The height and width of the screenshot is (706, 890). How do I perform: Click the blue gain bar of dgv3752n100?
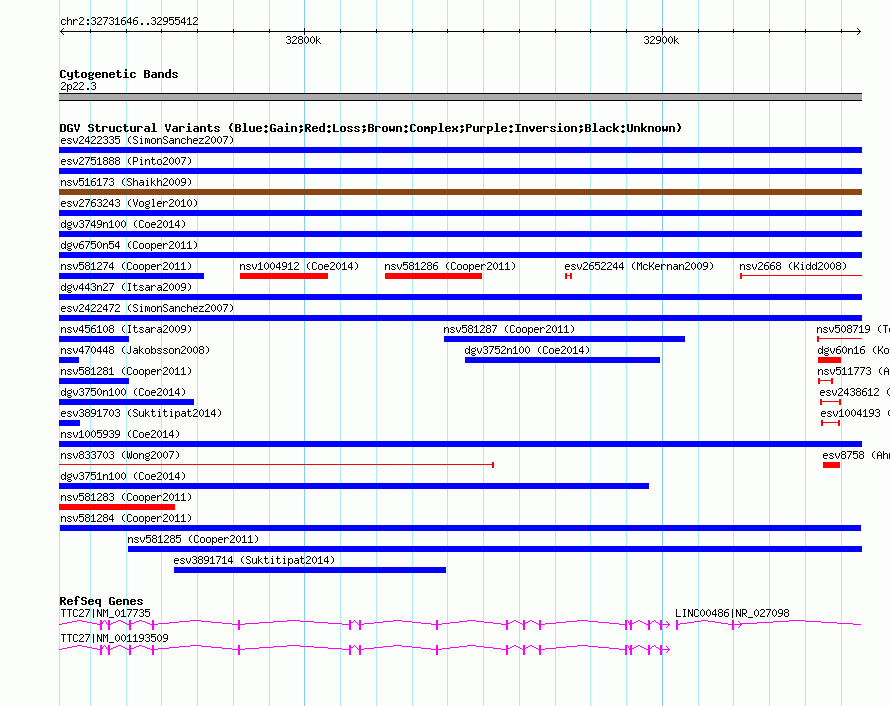coord(562,360)
